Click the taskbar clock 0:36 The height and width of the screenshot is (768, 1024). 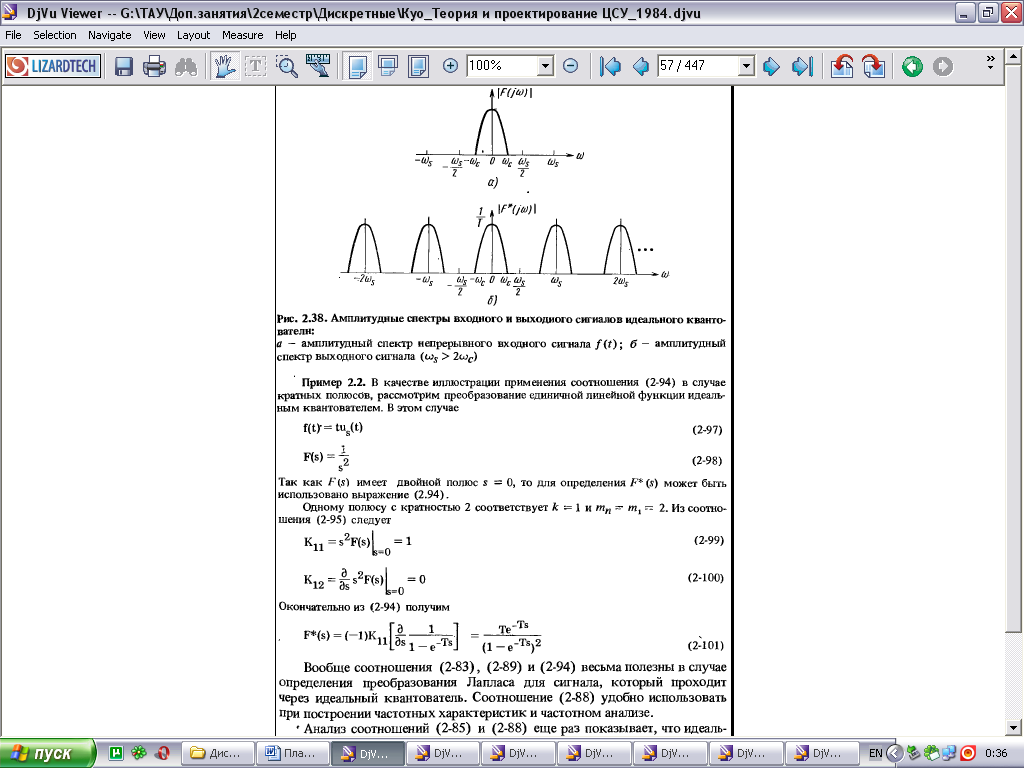[996, 754]
